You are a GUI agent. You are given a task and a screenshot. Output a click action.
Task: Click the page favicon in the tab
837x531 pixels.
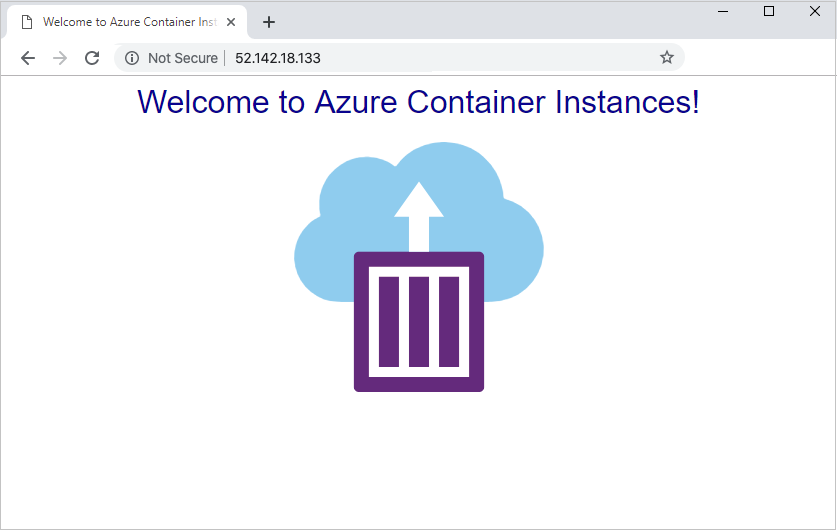pyautogui.click(x=27, y=22)
